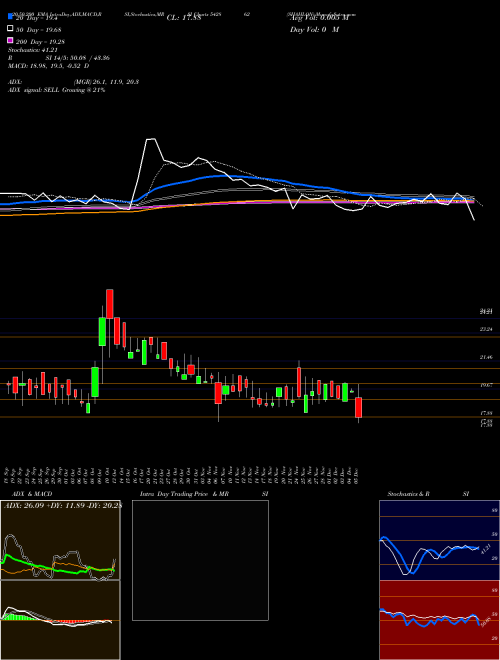Click the blue Stochastics chart panel
Image resolution: width=500 pixels, height=660 pixels.
[439, 540]
